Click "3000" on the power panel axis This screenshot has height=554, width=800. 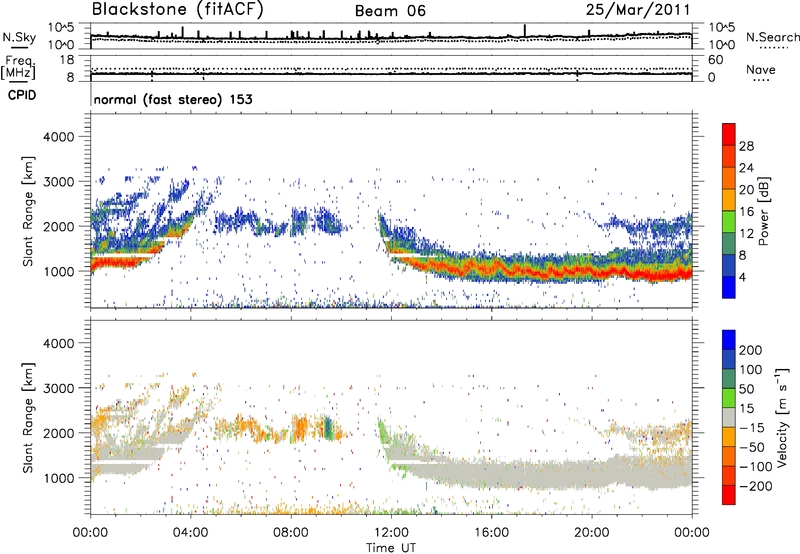click(58, 182)
